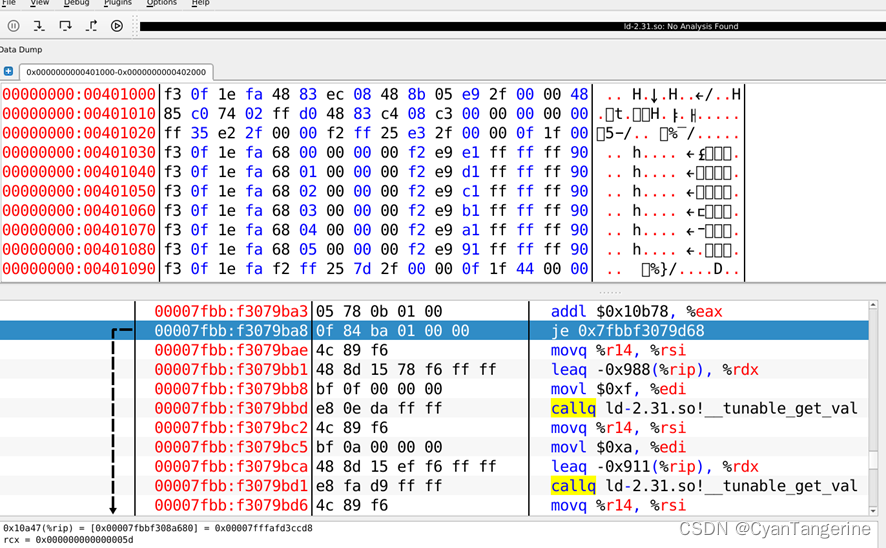Screen dimensions: 886x548
Task: Select hex dump row address 00401050
Action: click(79, 191)
